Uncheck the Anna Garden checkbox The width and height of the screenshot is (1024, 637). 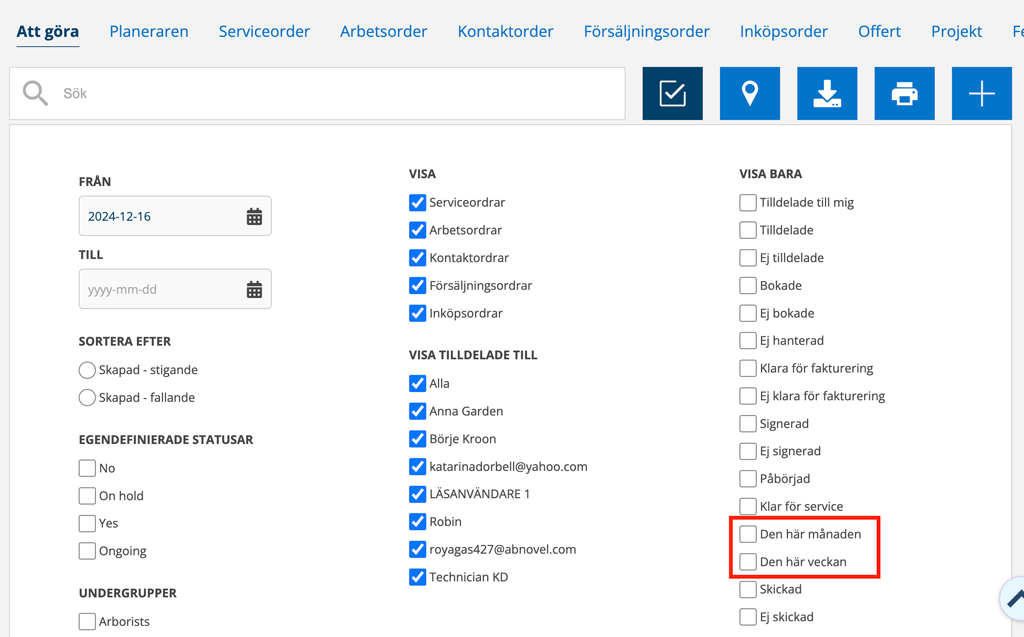click(417, 411)
